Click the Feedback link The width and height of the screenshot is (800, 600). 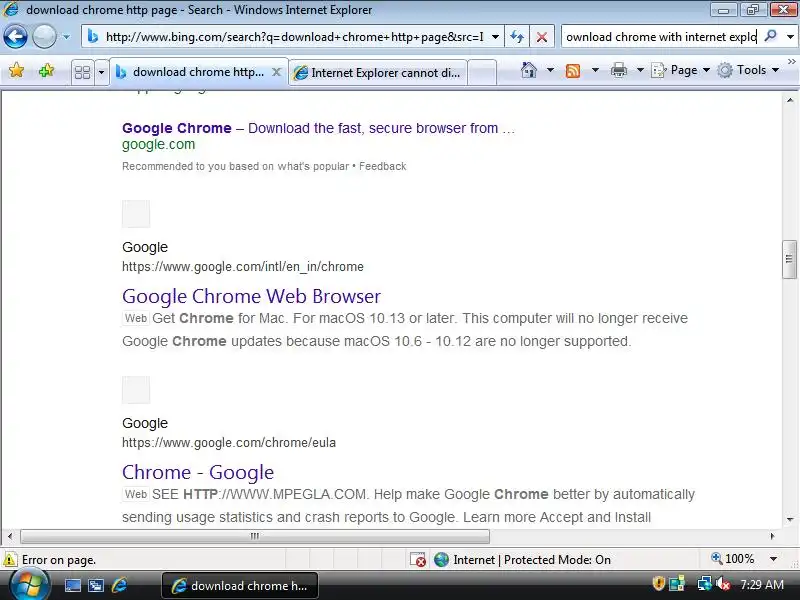[x=383, y=166]
